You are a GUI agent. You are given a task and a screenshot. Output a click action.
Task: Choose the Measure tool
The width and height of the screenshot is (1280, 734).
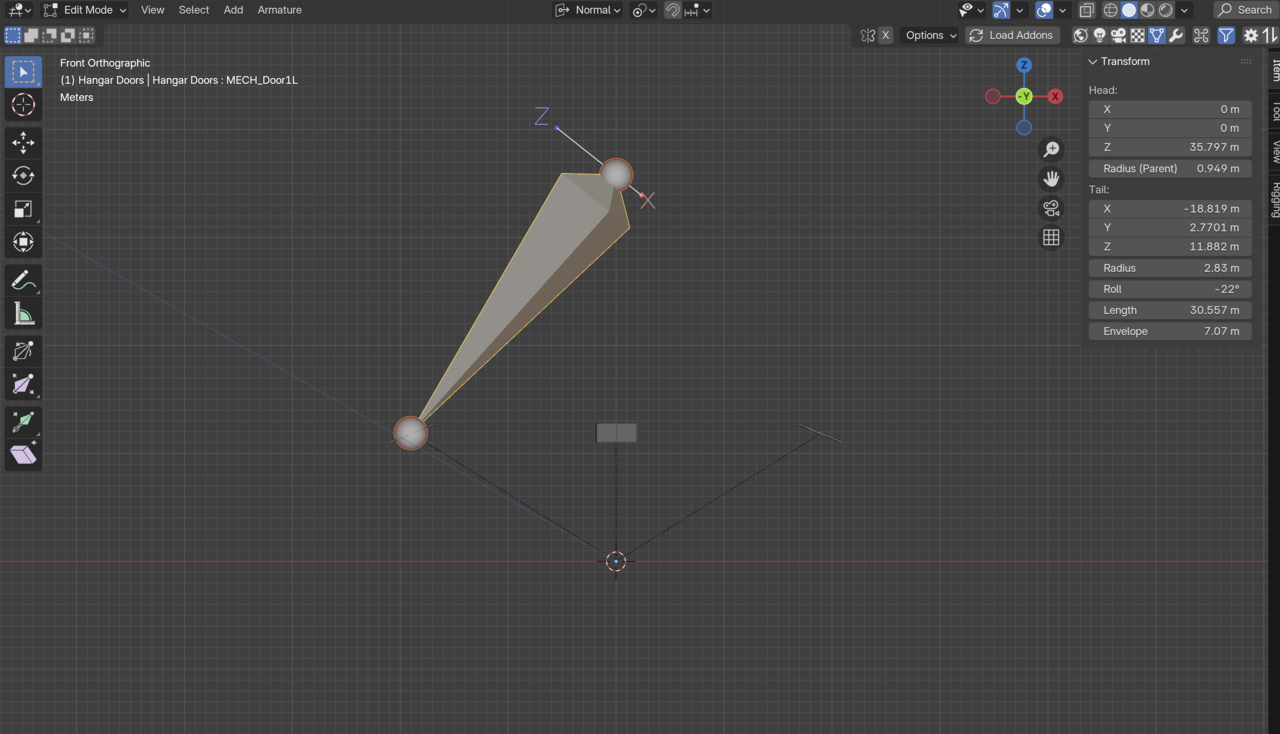point(23,315)
